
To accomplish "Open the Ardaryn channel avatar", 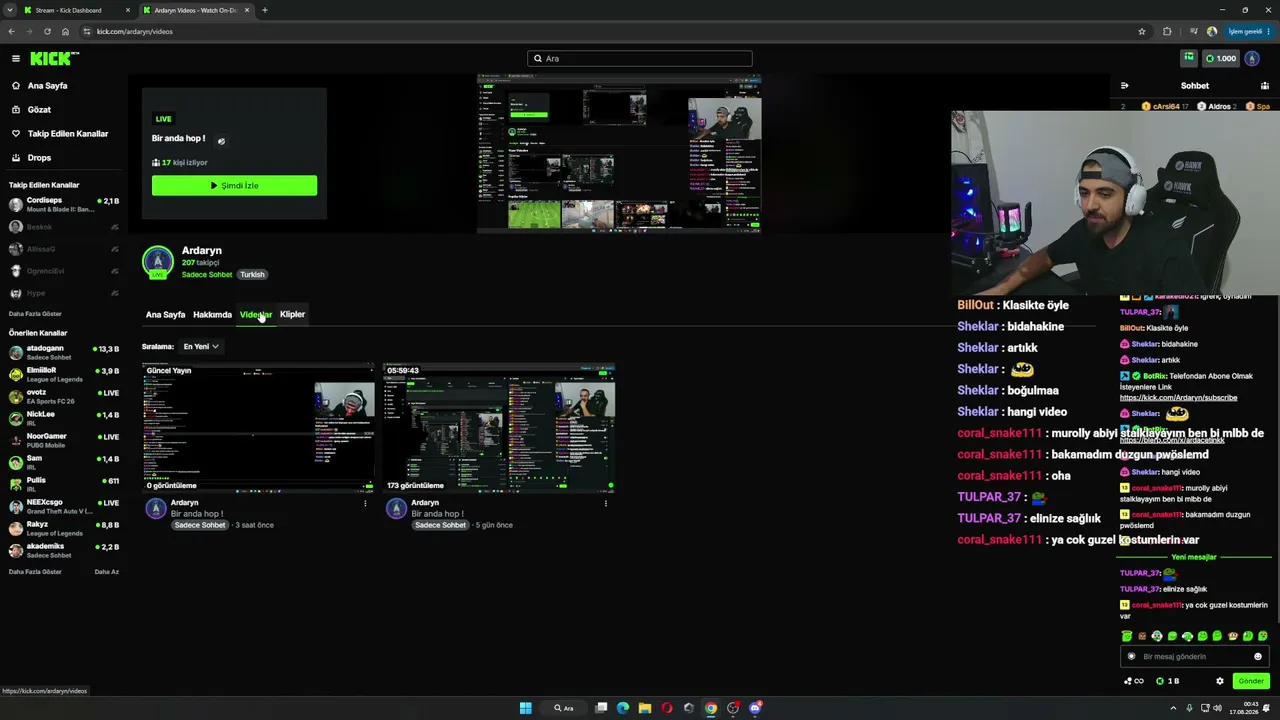I will point(157,261).
